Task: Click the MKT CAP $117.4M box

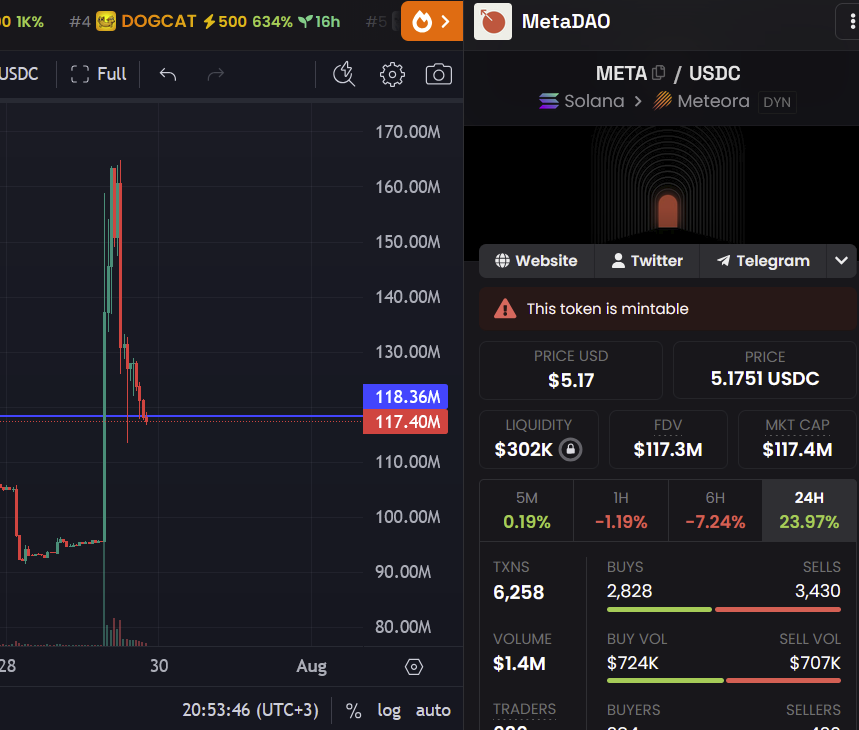Action: tap(797, 439)
